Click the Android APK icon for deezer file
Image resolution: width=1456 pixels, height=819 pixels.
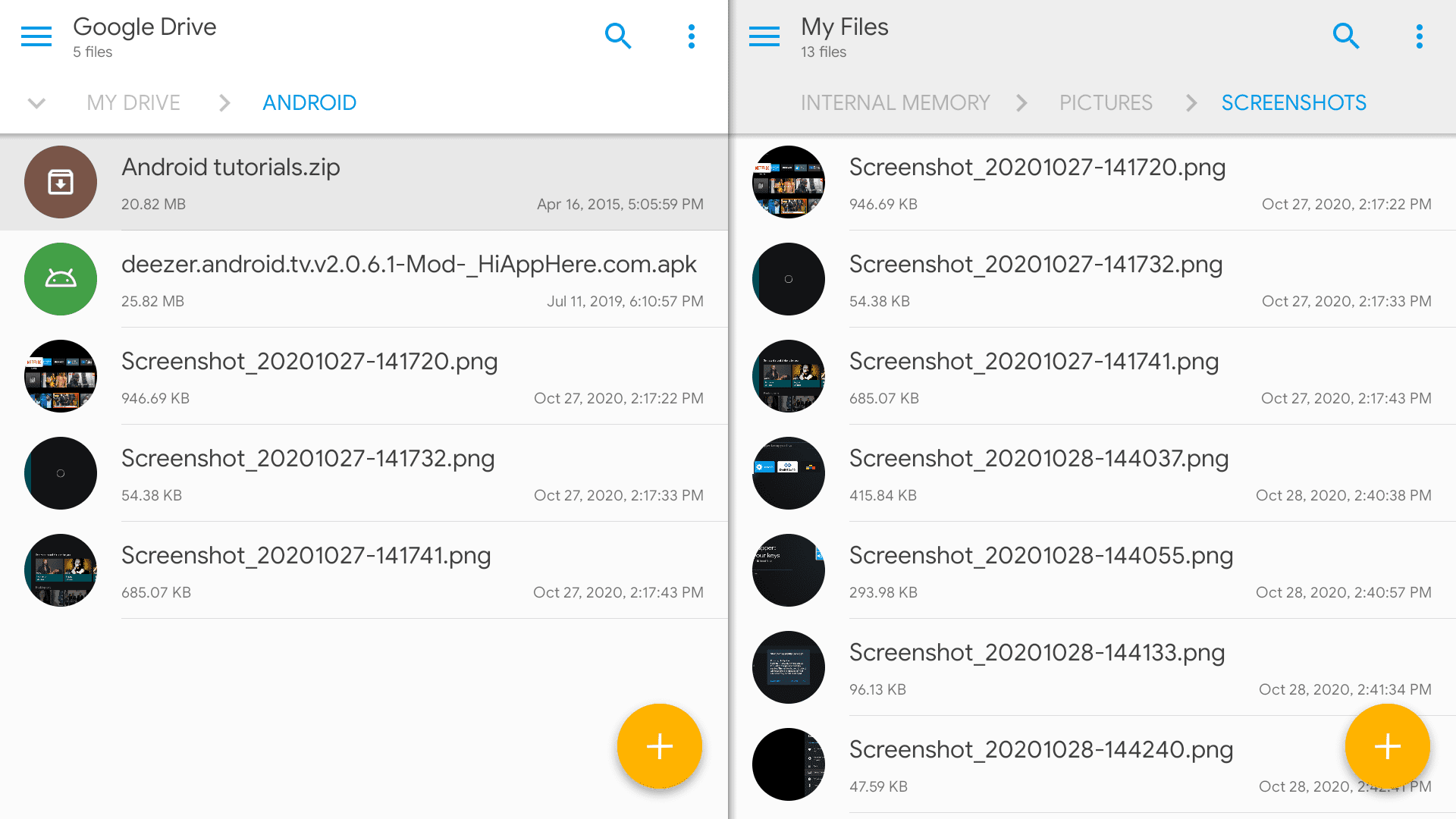click(x=61, y=279)
